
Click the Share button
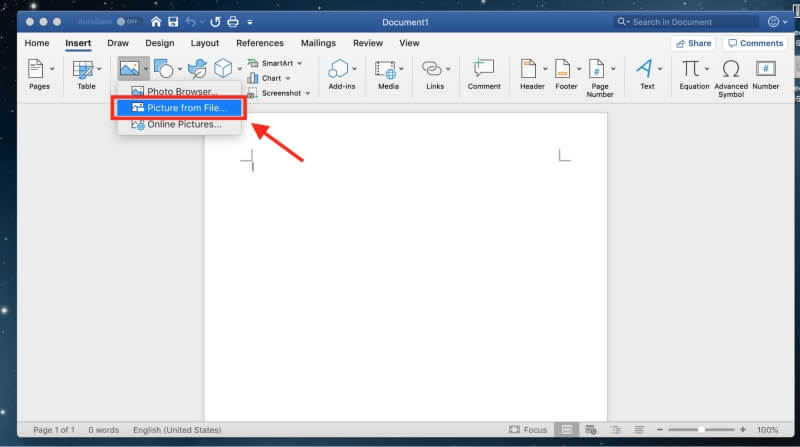(693, 43)
